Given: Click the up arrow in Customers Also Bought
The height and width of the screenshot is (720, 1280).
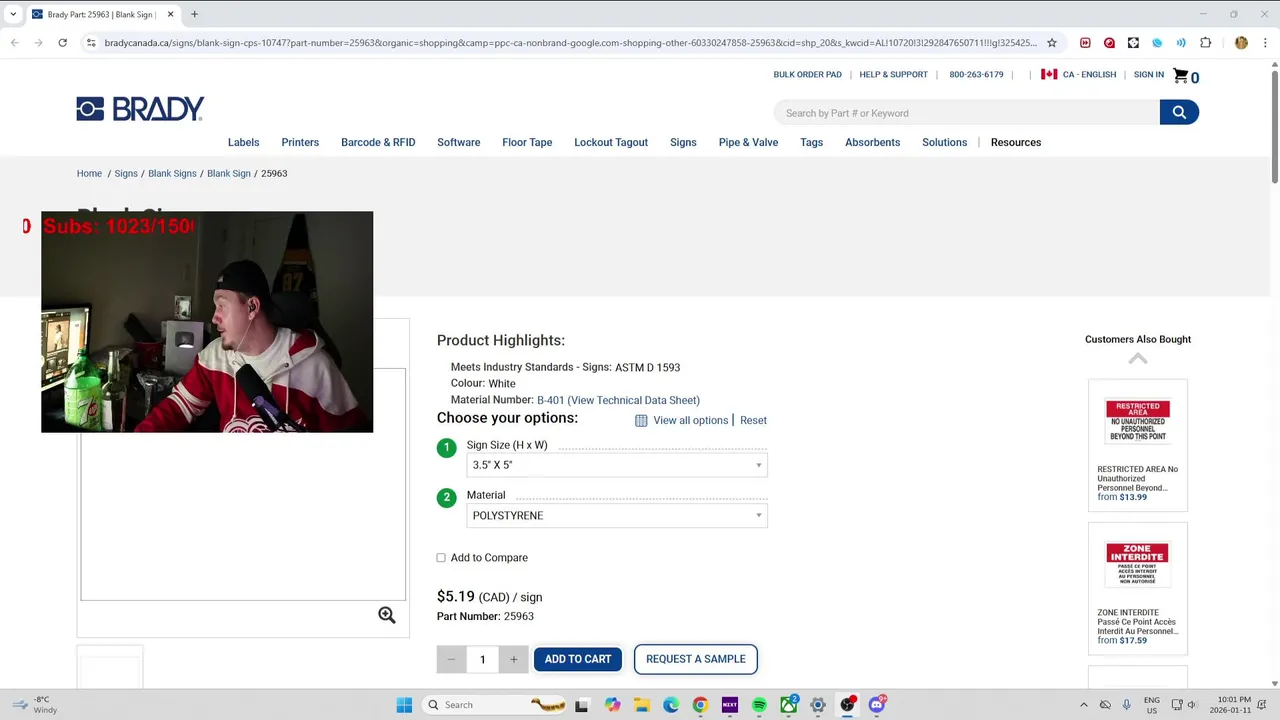Looking at the screenshot, I should pyautogui.click(x=1138, y=358).
